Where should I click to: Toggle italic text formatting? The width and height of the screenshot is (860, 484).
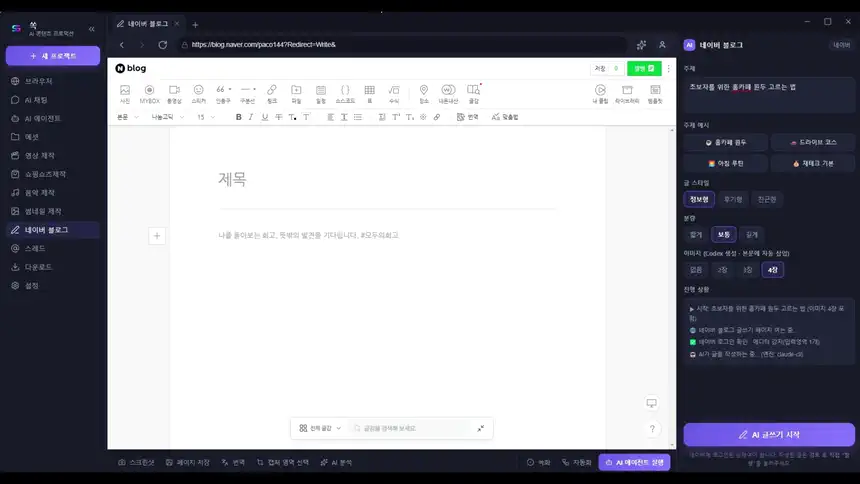251,117
